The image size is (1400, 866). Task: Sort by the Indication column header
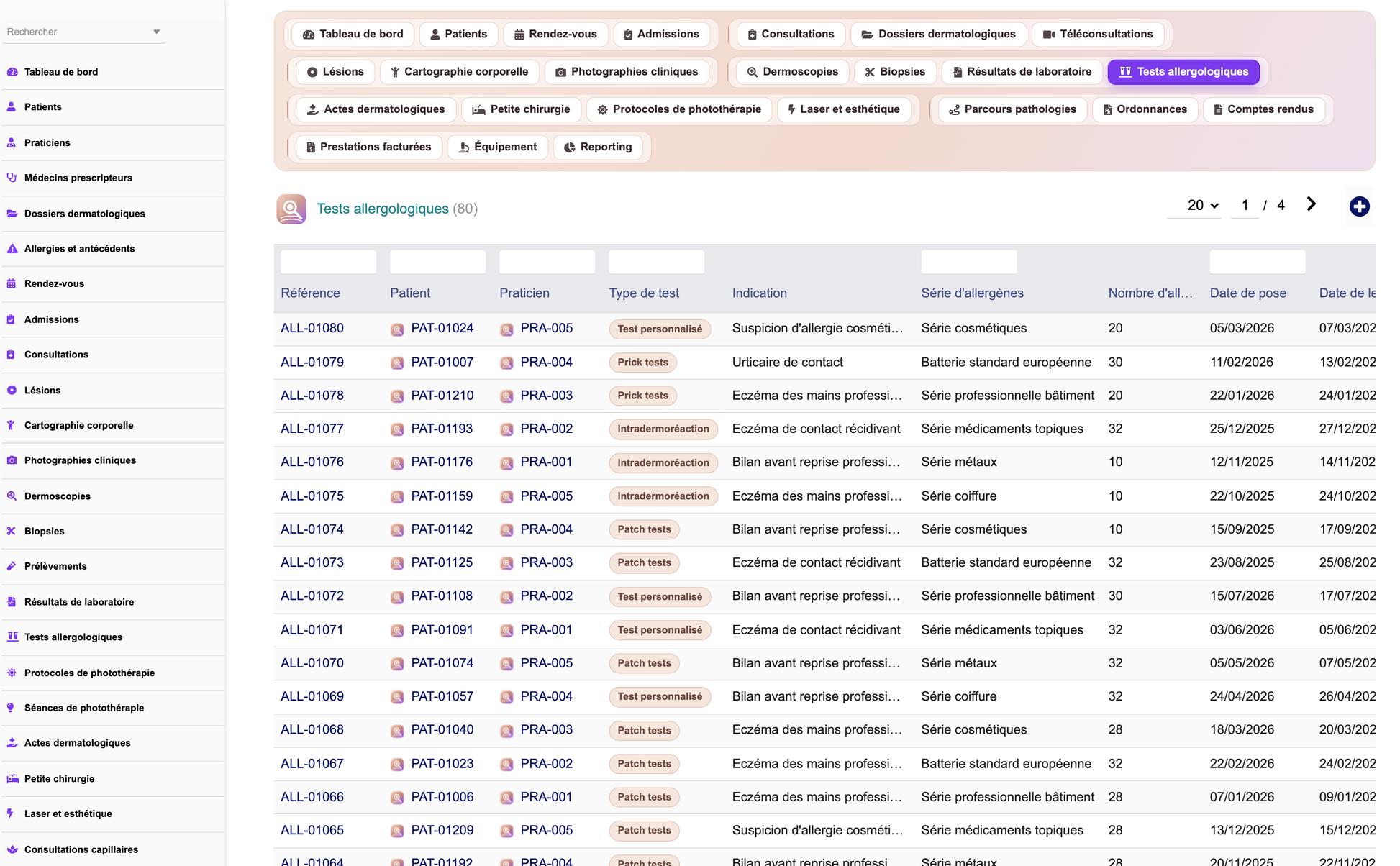coord(760,293)
